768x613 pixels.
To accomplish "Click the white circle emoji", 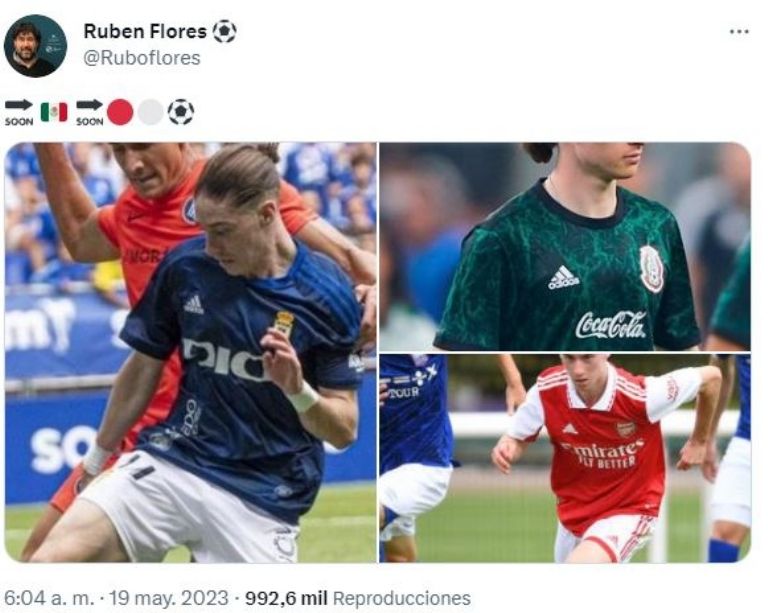I will (x=150, y=113).
